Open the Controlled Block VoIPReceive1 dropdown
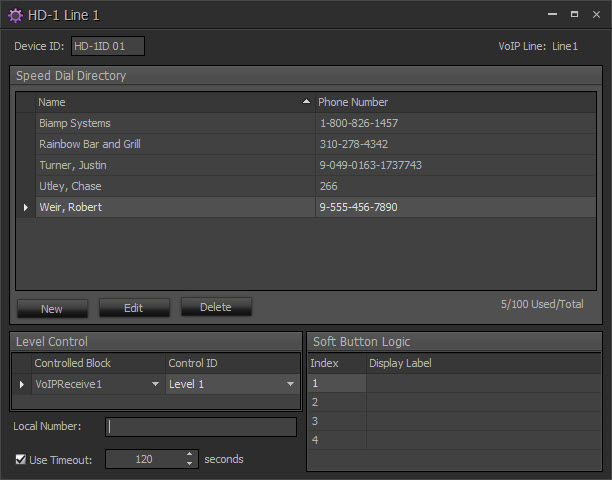Viewport: 612px width, 480px height. pyautogui.click(x=155, y=384)
